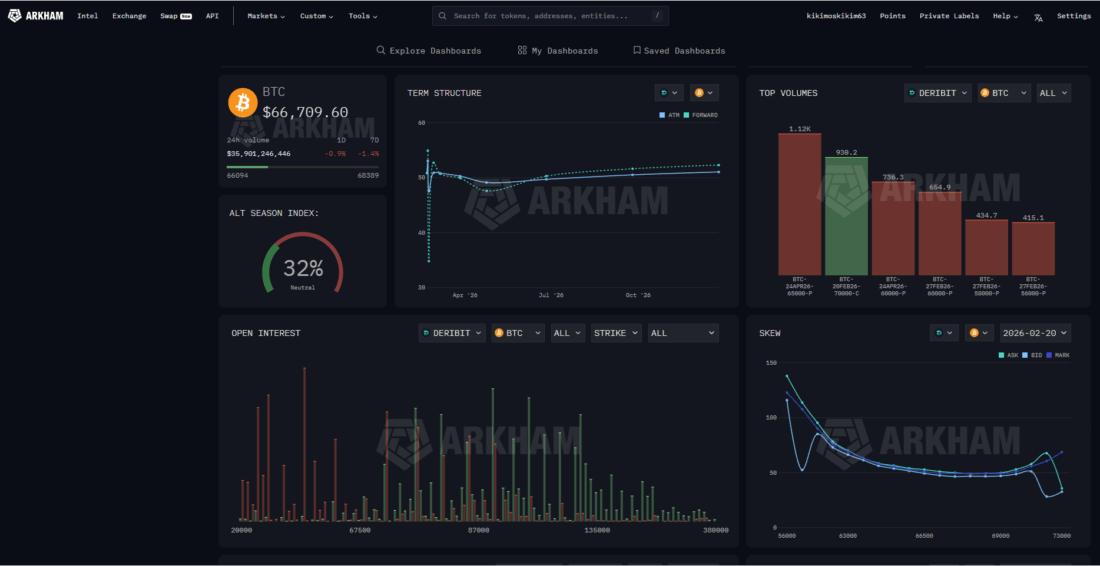Click the My Dashboards grid icon
The height and width of the screenshot is (566, 1100).
pyautogui.click(x=522, y=50)
